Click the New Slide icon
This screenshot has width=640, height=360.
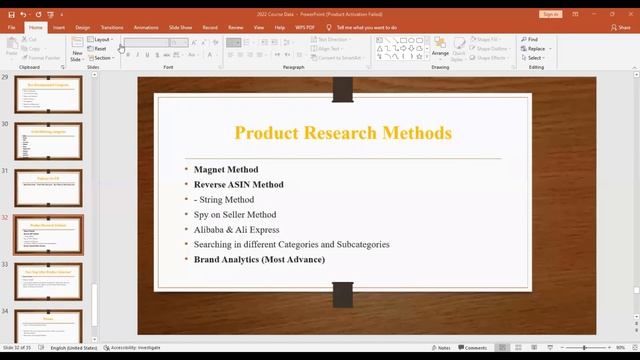(x=77, y=42)
